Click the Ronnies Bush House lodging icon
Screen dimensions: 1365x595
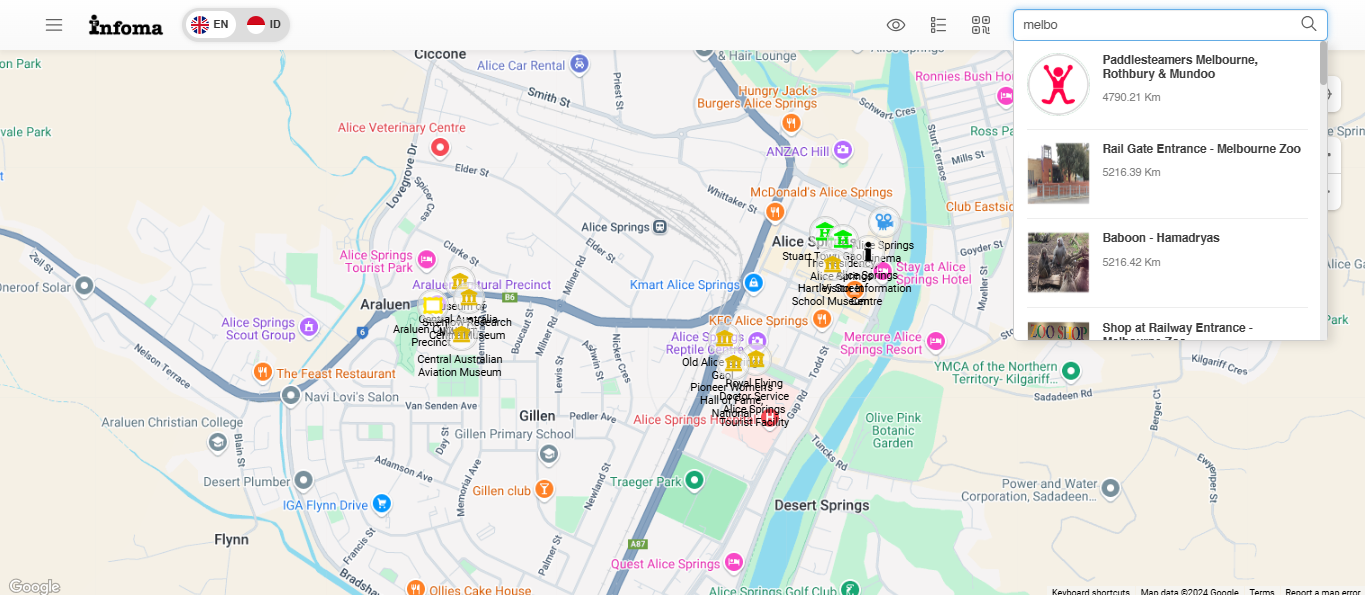point(1006,95)
